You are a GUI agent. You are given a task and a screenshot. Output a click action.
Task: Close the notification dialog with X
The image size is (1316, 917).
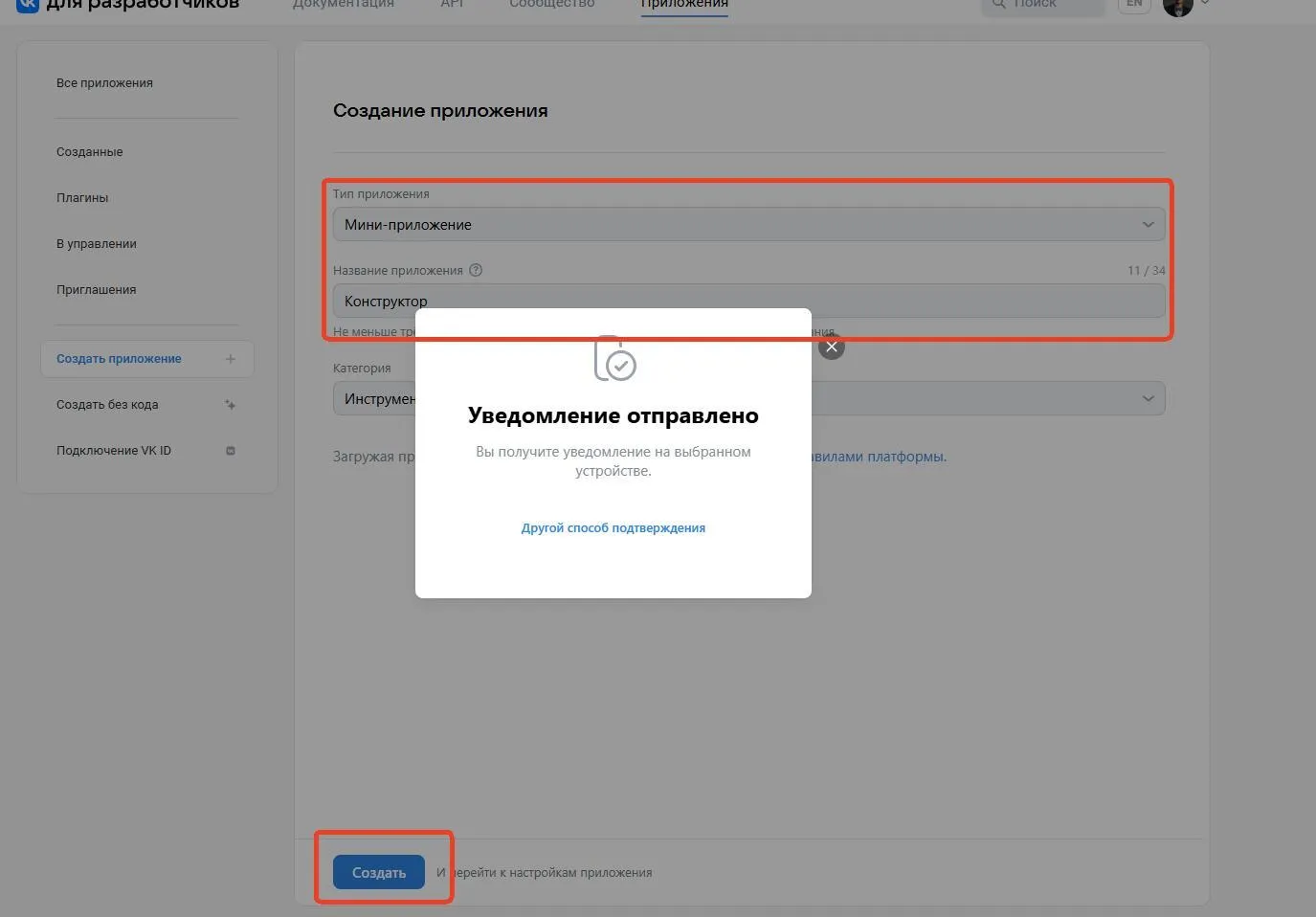[832, 347]
